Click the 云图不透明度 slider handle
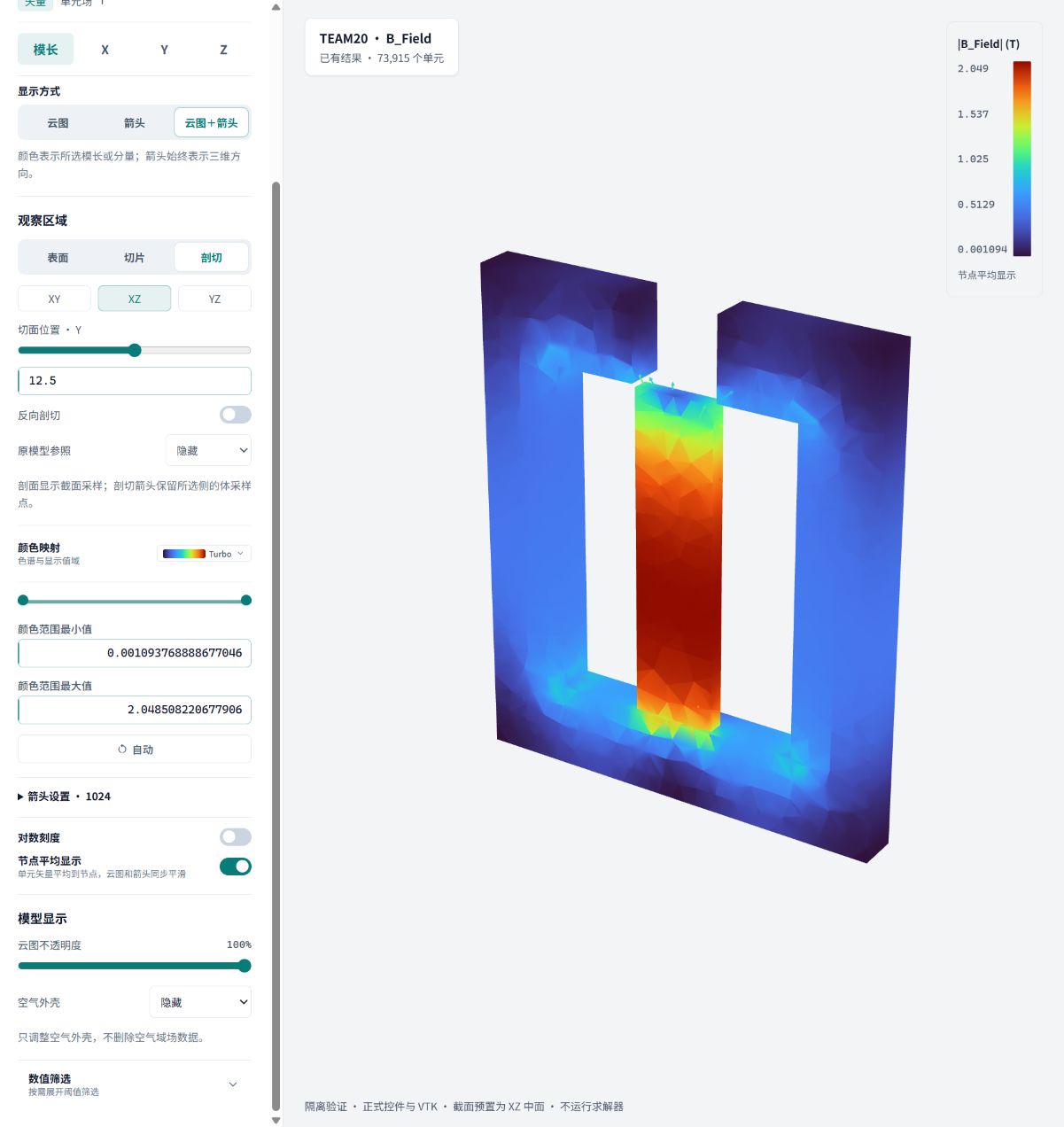 (x=245, y=966)
